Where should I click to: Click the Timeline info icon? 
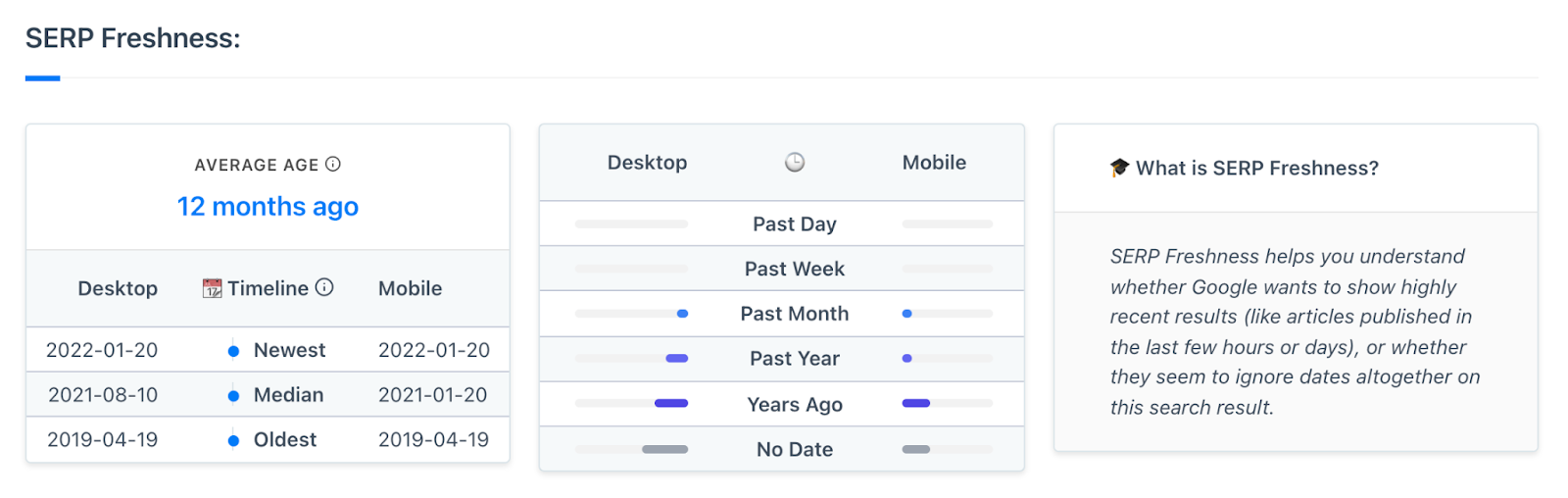tap(324, 287)
